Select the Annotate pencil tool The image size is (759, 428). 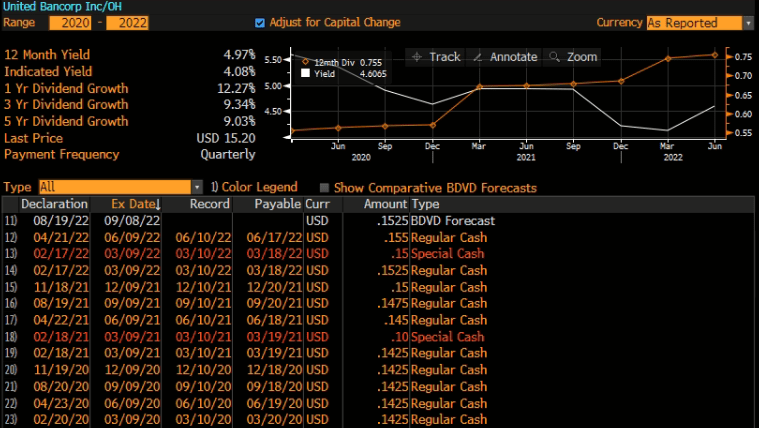tap(506, 57)
